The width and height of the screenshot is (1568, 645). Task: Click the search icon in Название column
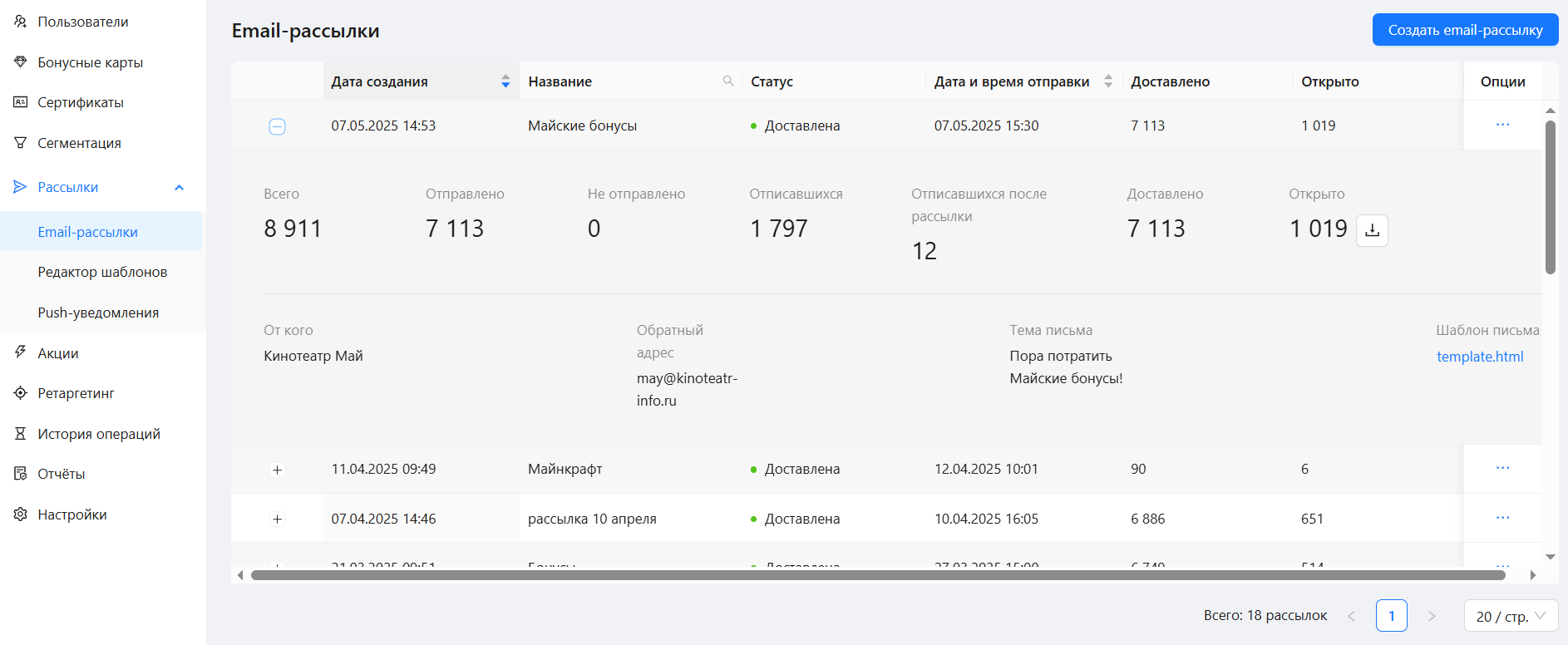tap(728, 81)
